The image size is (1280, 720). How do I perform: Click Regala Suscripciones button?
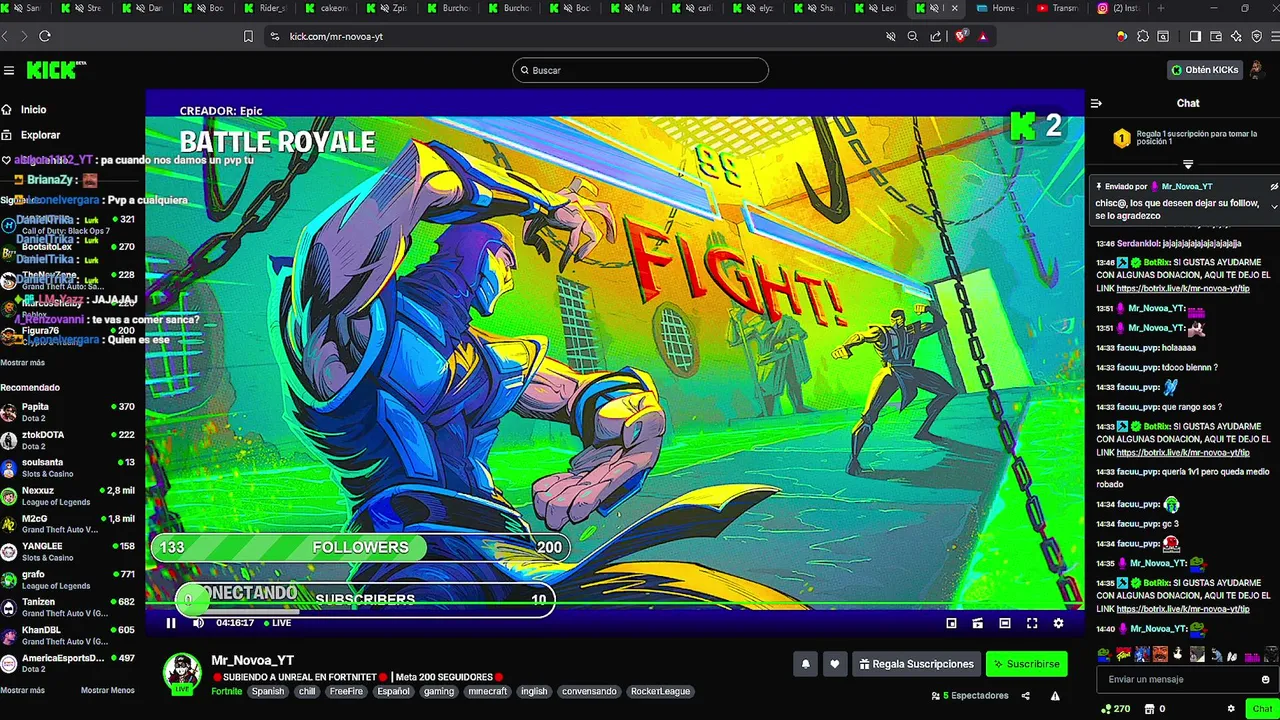(915, 664)
